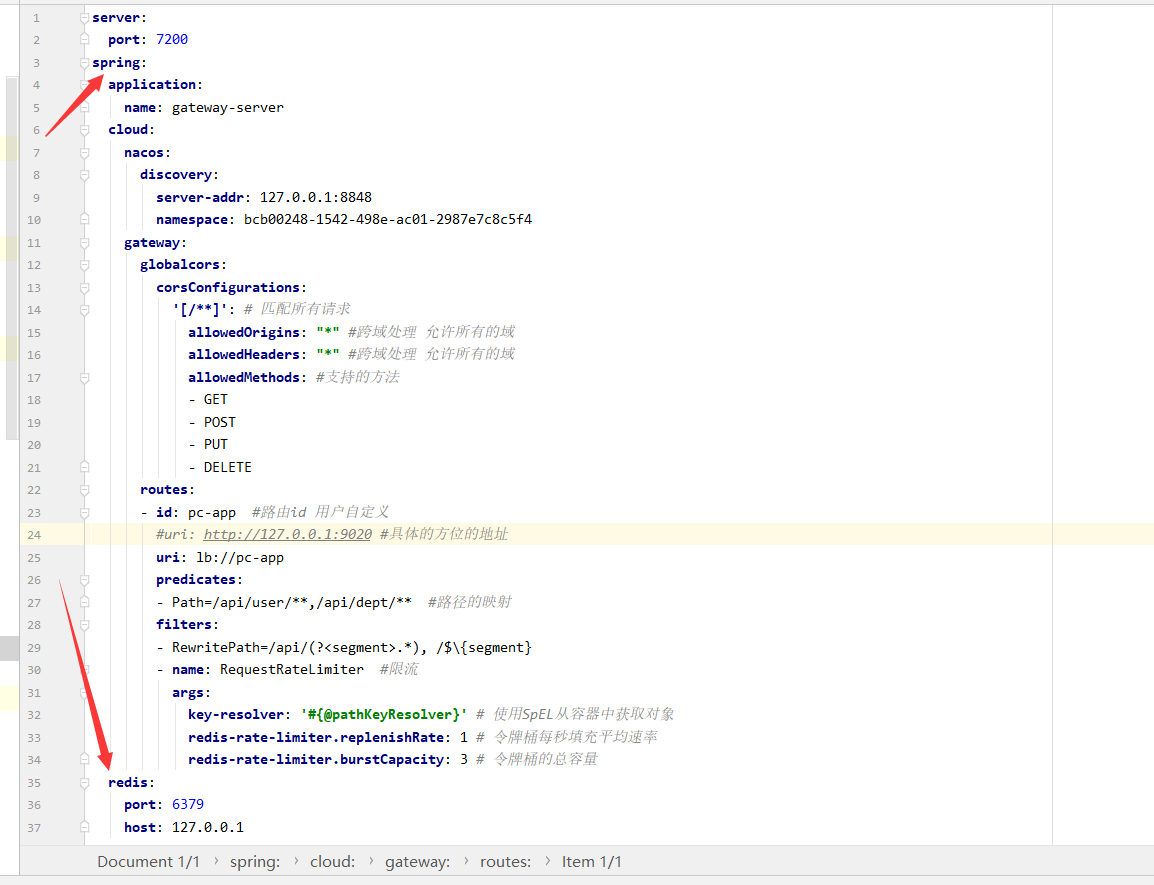Collapse the cloud block fold marker
Viewport: 1154px width, 885px height.
point(85,130)
